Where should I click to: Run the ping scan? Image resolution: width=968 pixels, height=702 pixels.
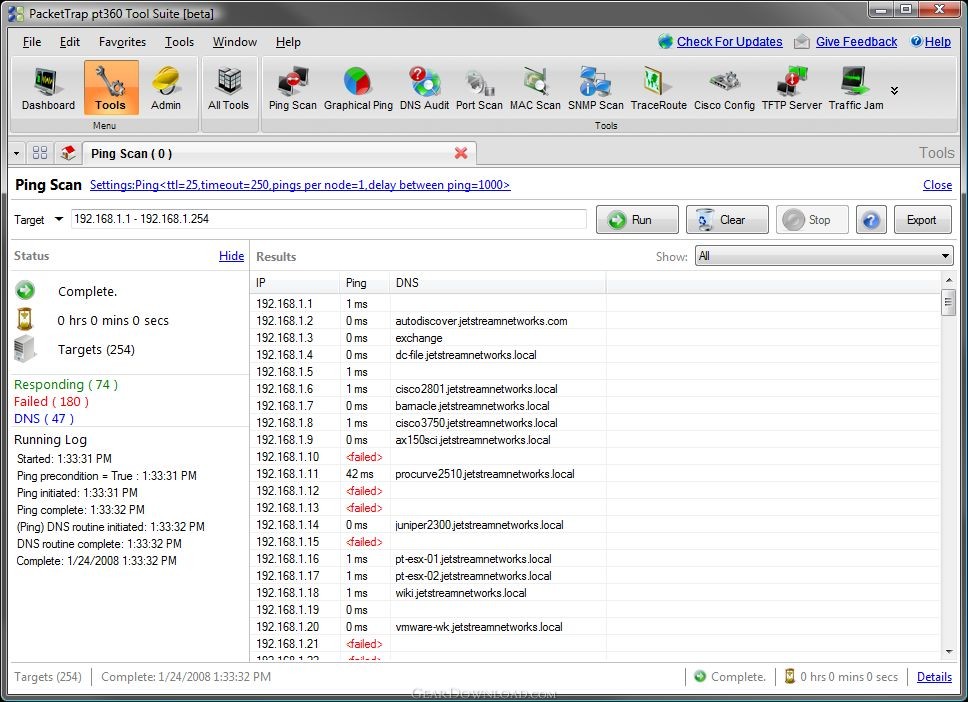click(x=637, y=220)
